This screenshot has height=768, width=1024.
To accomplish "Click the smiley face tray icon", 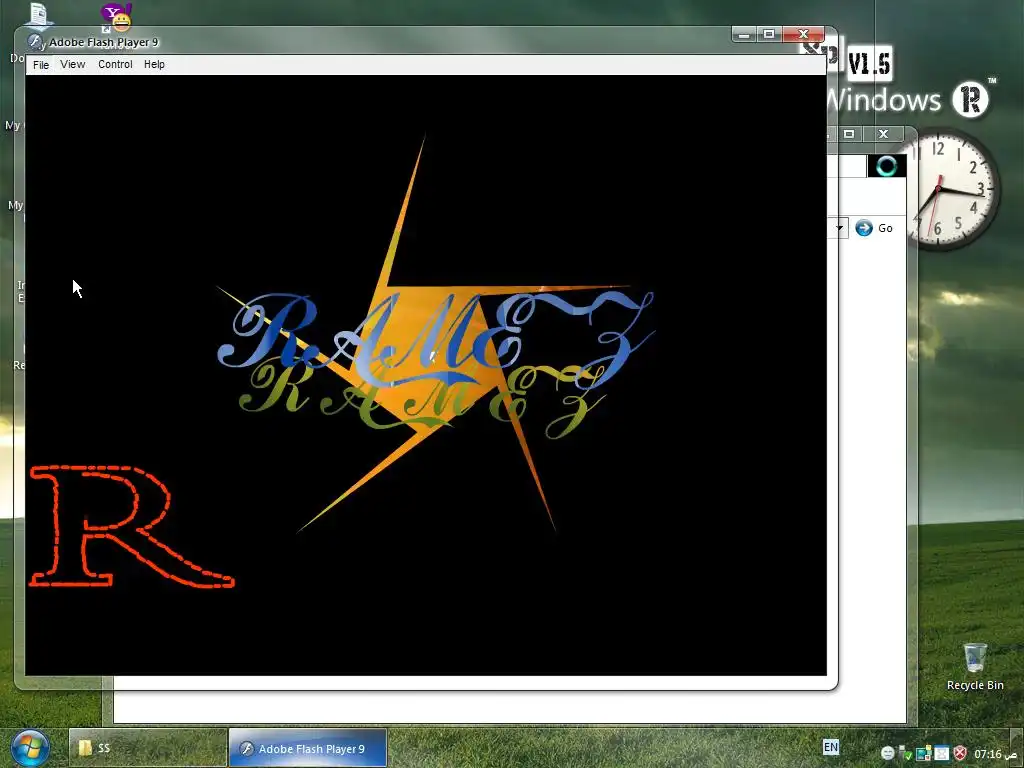I will [x=887, y=754].
